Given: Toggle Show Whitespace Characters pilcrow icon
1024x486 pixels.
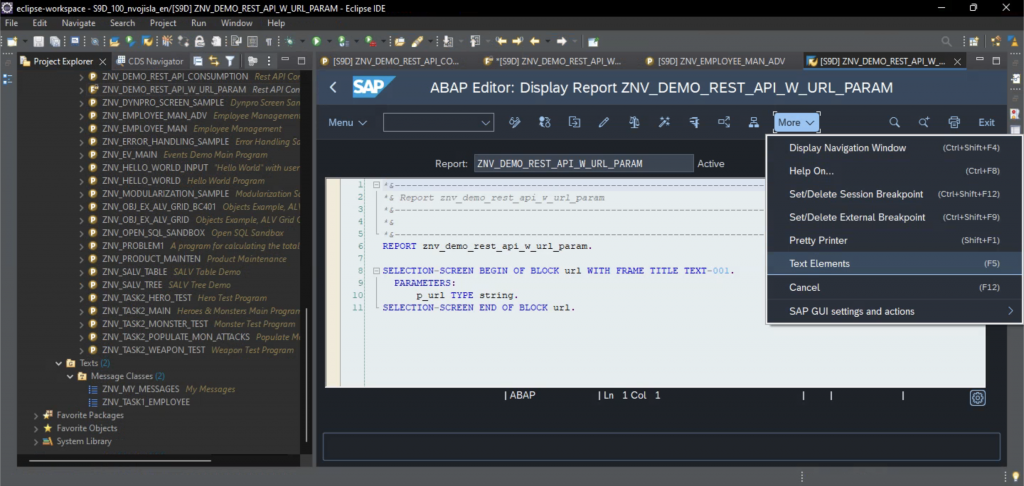Looking at the screenshot, I should [268, 41].
